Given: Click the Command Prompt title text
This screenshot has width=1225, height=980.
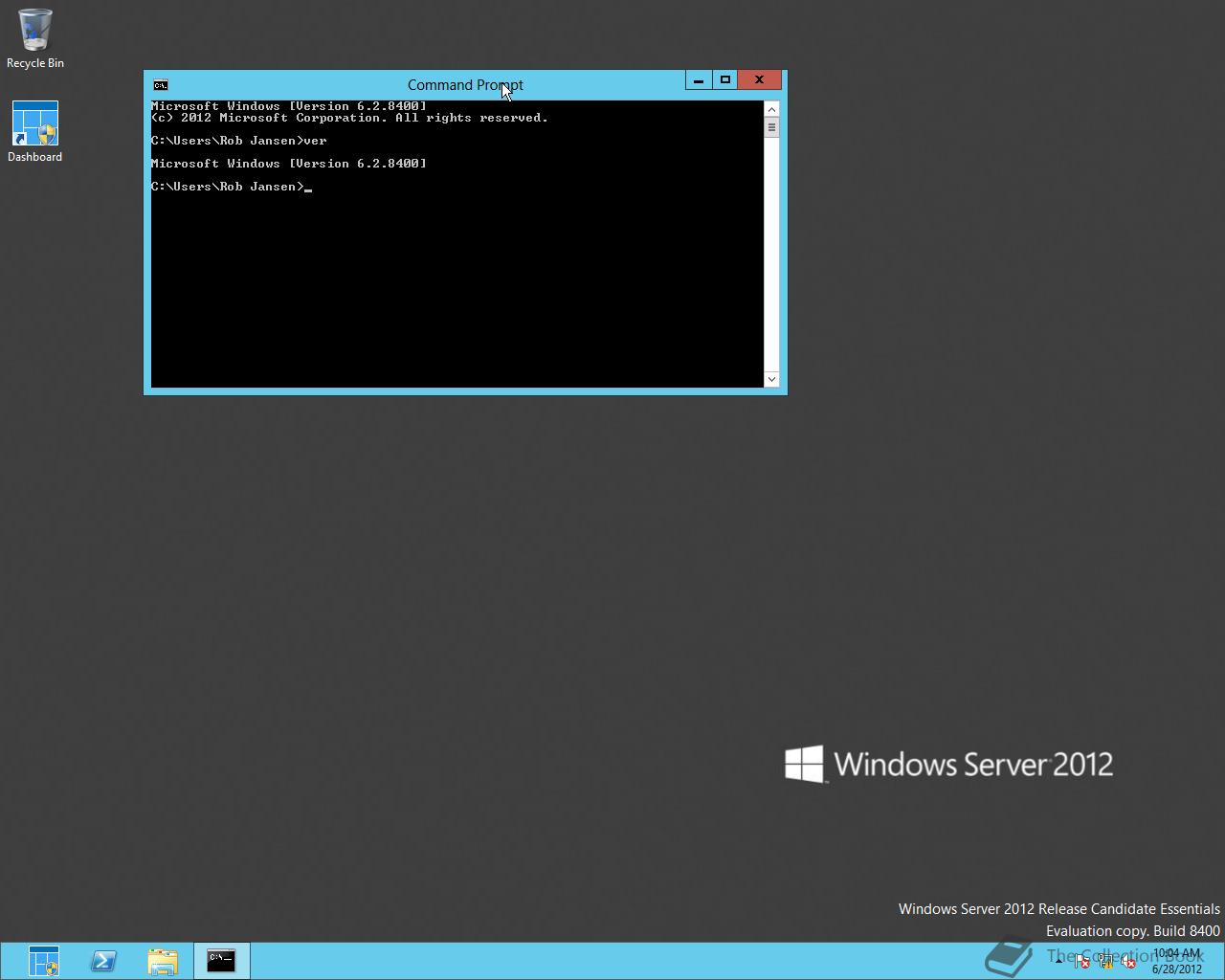Looking at the screenshot, I should [x=465, y=85].
